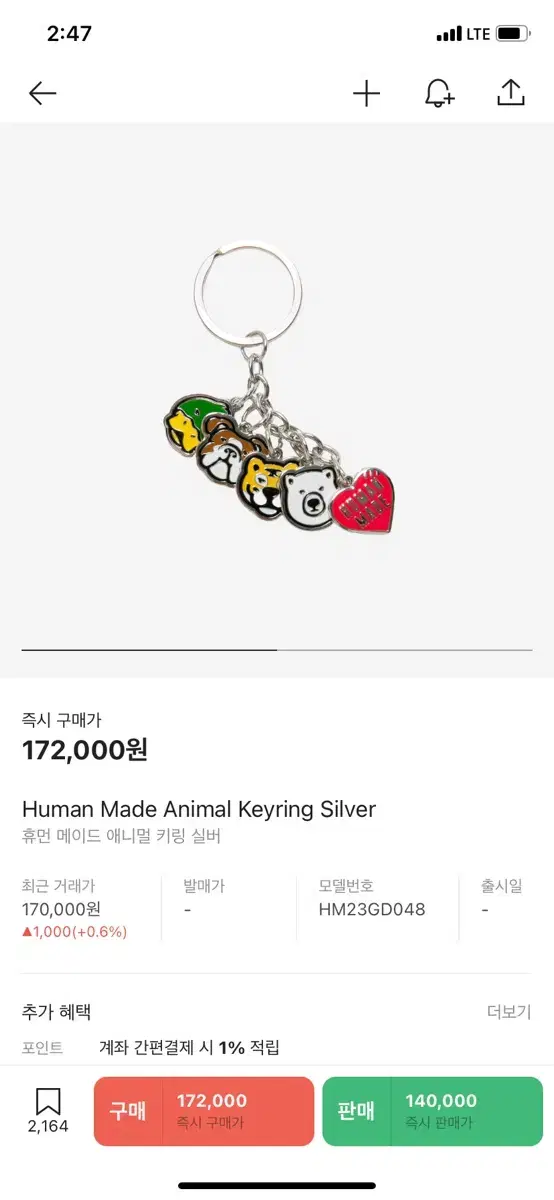Tap the red 구매 172,000 button
This screenshot has width=554, height=1200.
204,1111
